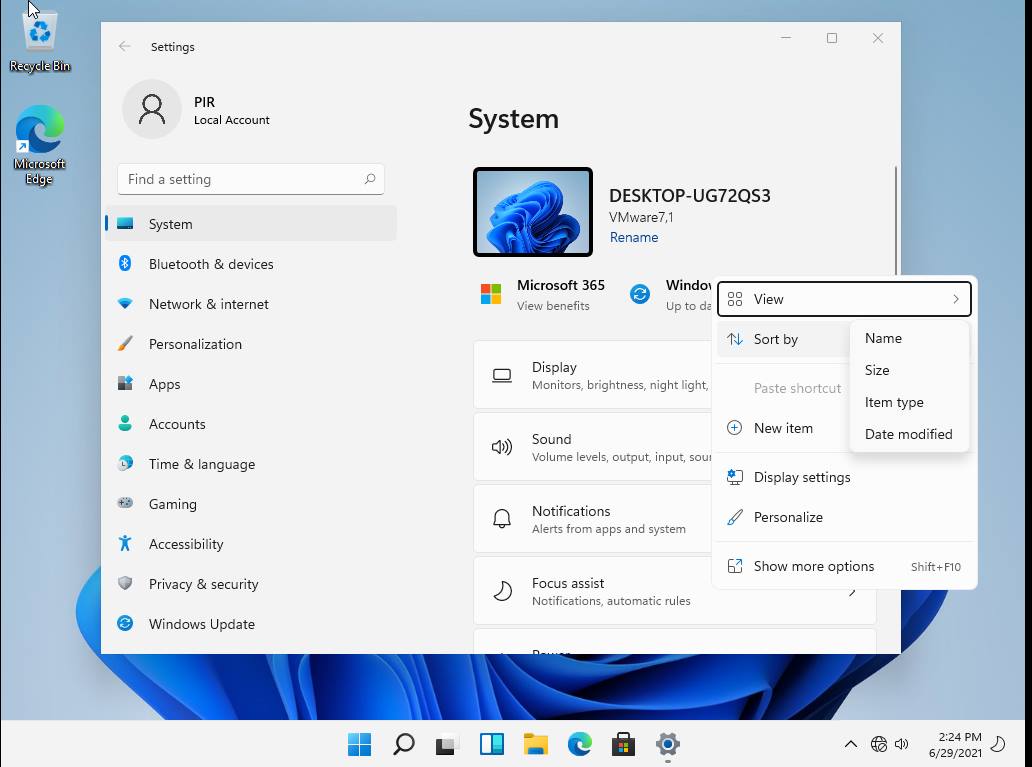Open Microsoft 365 View benefits
The height and width of the screenshot is (767, 1032).
553,305
